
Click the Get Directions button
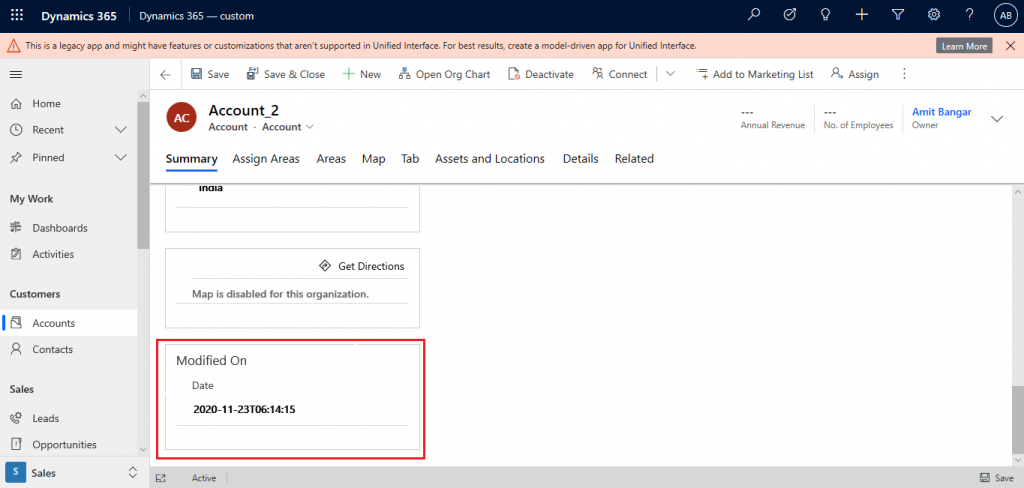pos(361,266)
